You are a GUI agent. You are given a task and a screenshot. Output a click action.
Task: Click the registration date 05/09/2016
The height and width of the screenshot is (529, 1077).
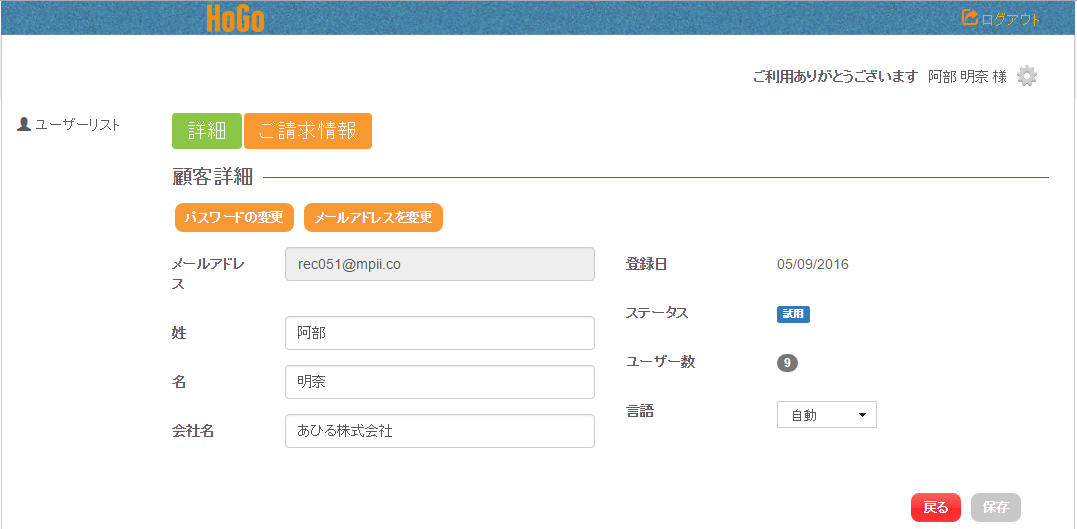(812, 265)
